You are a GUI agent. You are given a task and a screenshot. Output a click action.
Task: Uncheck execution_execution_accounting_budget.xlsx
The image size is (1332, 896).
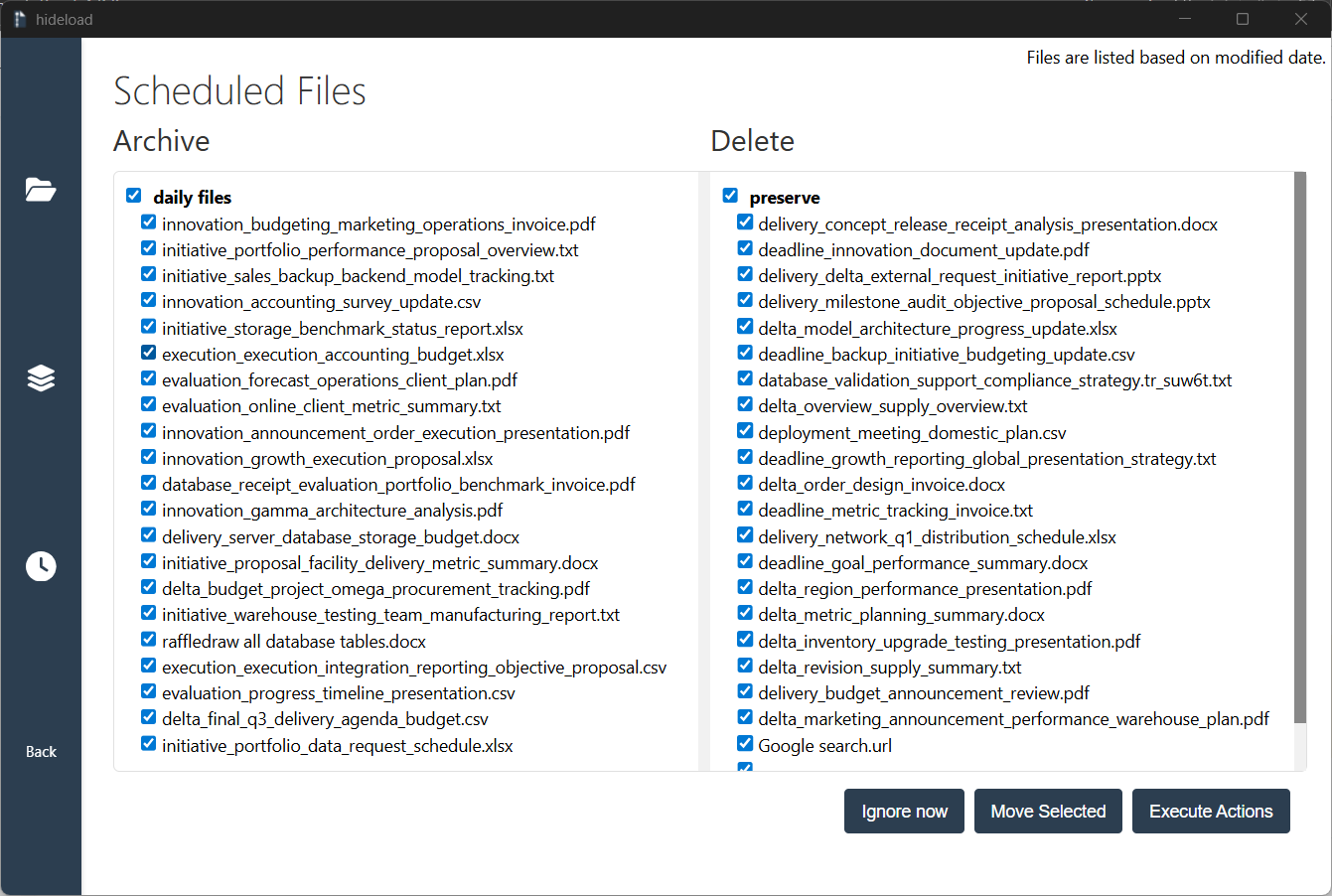(x=148, y=352)
